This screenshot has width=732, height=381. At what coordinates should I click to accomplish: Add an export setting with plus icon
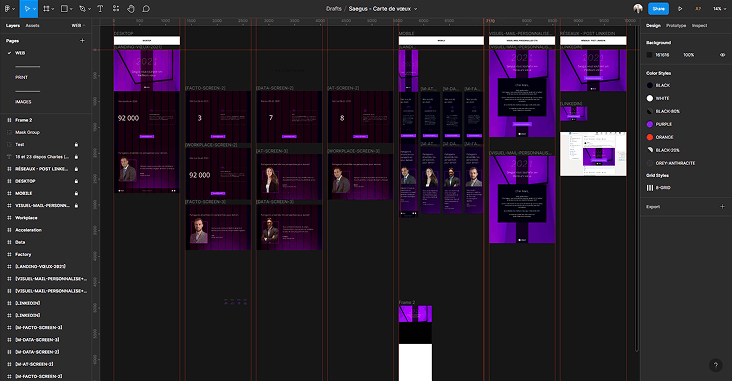point(723,206)
